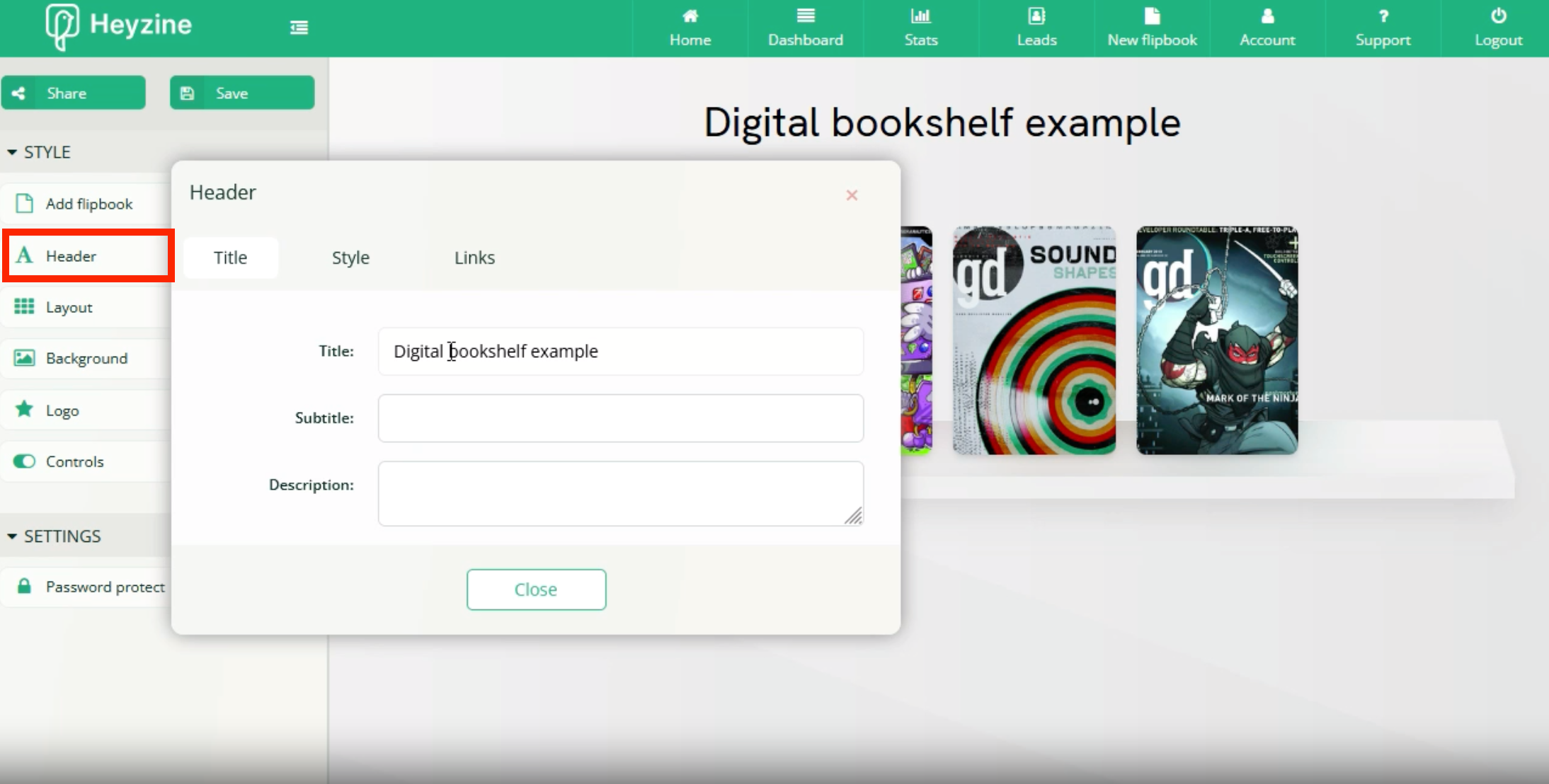
Task: Select the Layout option in the sidebar
Action: click(x=69, y=307)
